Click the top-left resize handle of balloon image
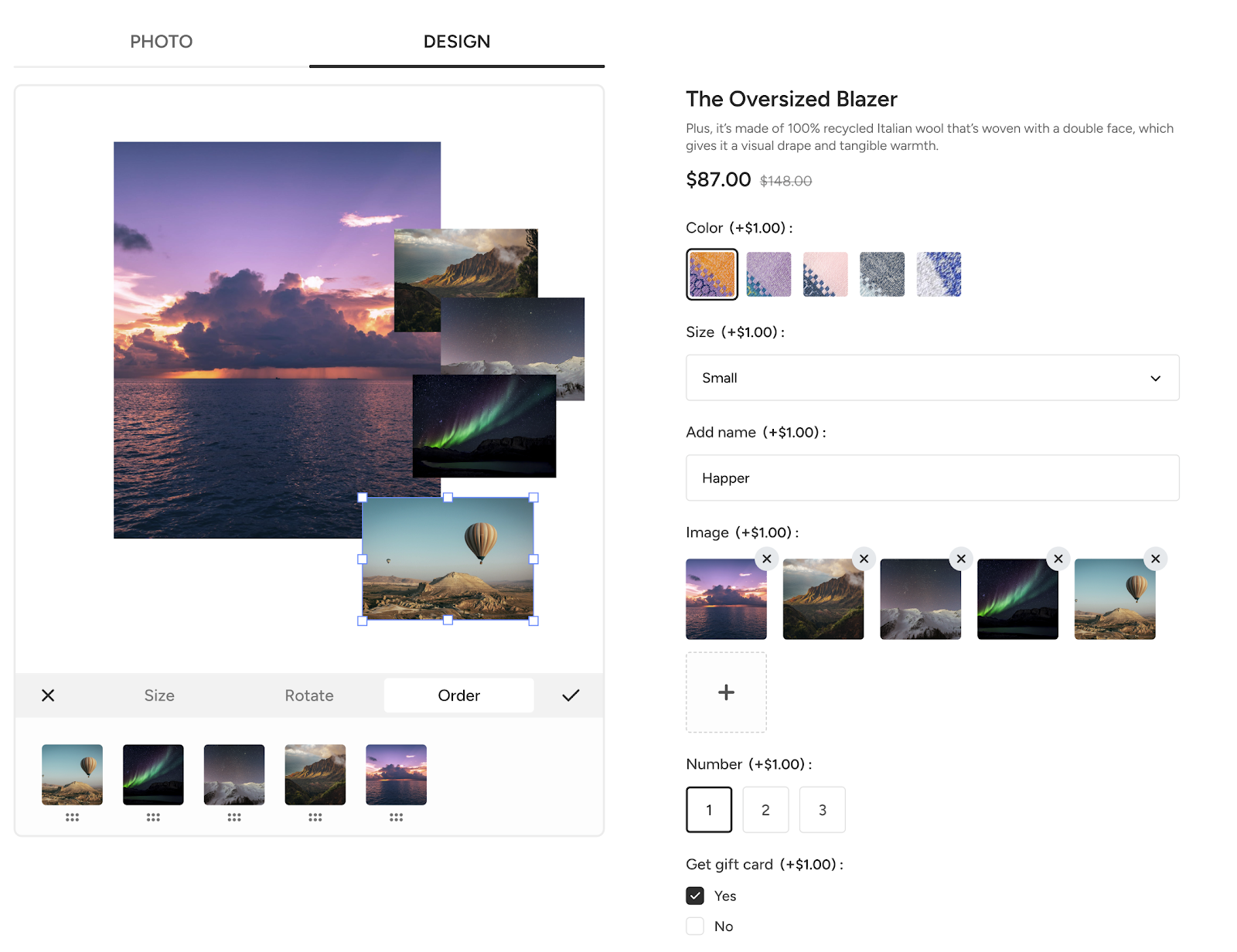The width and height of the screenshot is (1237, 952). pyautogui.click(x=363, y=498)
